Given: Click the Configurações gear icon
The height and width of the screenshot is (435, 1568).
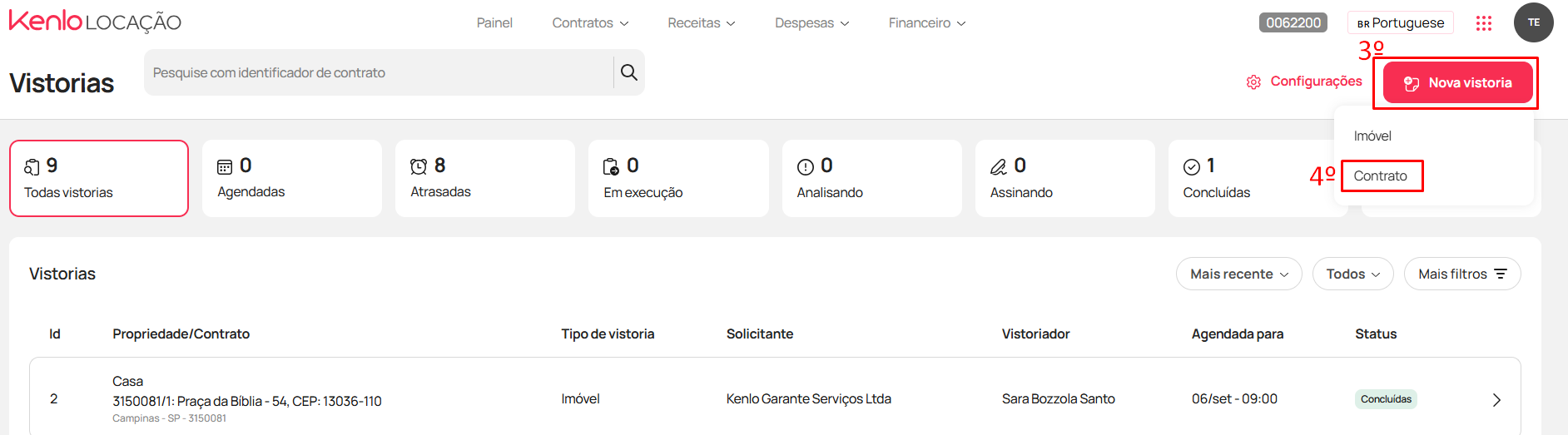Looking at the screenshot, I should click(1253, 82).
